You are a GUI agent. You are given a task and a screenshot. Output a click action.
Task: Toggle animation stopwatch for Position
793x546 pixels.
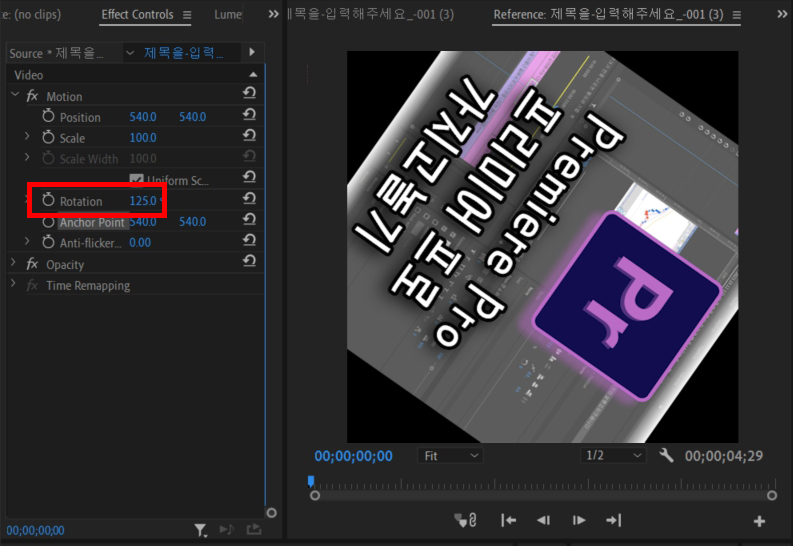pos(48,116)
